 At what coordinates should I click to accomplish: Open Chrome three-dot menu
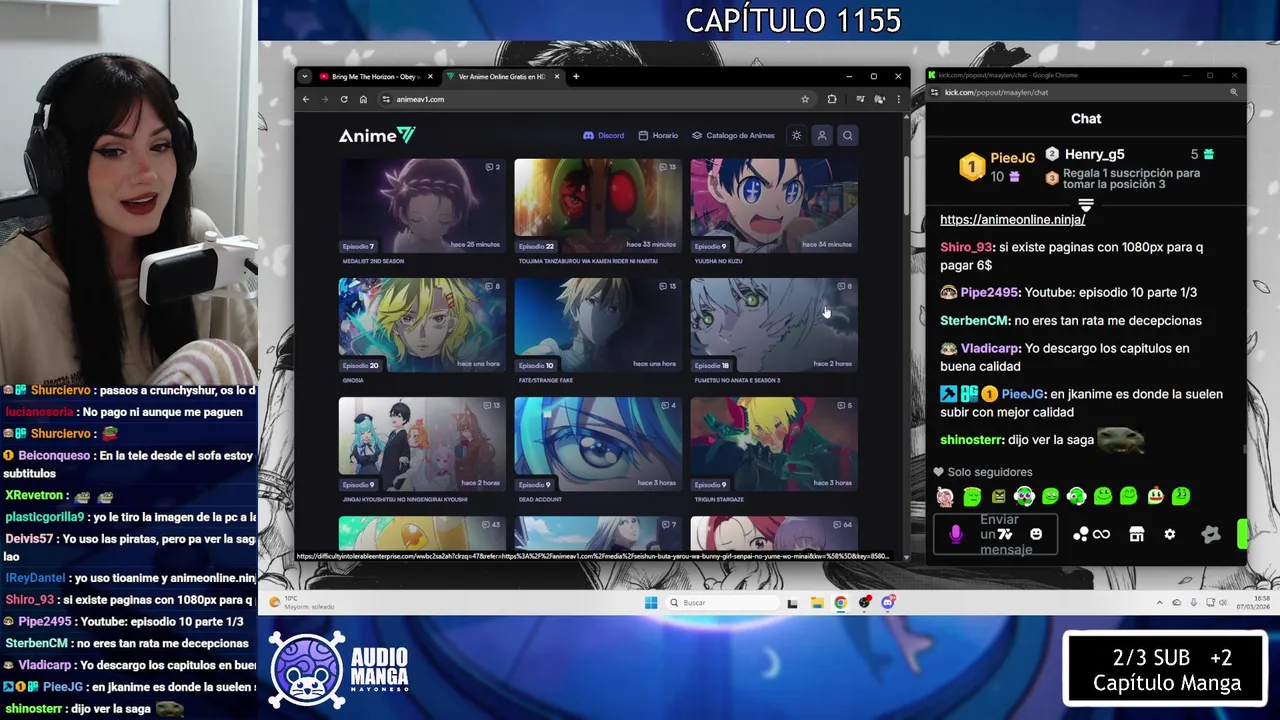[x=898, y=99]
